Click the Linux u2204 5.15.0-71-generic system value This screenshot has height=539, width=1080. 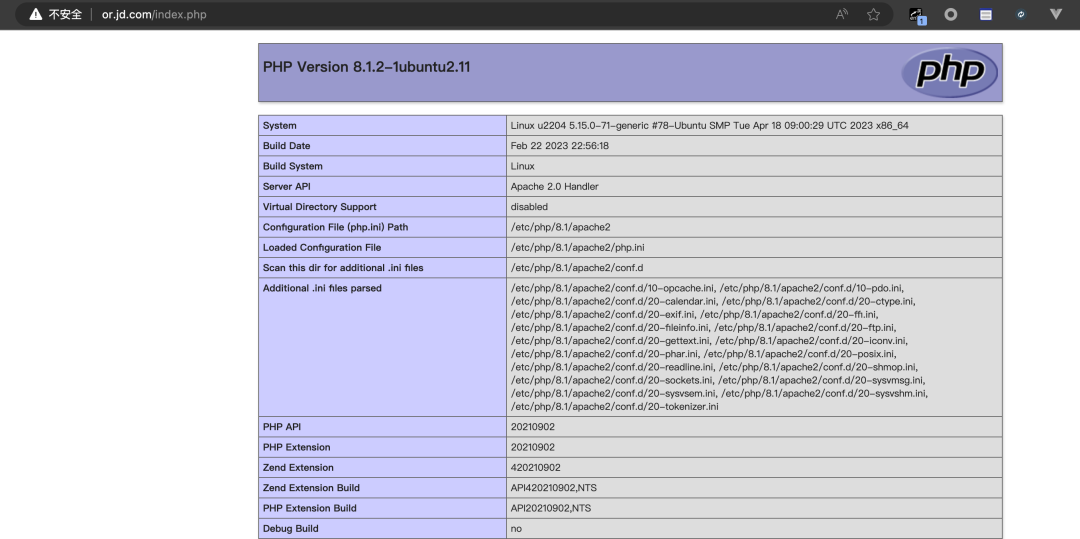pyautogui.click(x=709, y=126)
